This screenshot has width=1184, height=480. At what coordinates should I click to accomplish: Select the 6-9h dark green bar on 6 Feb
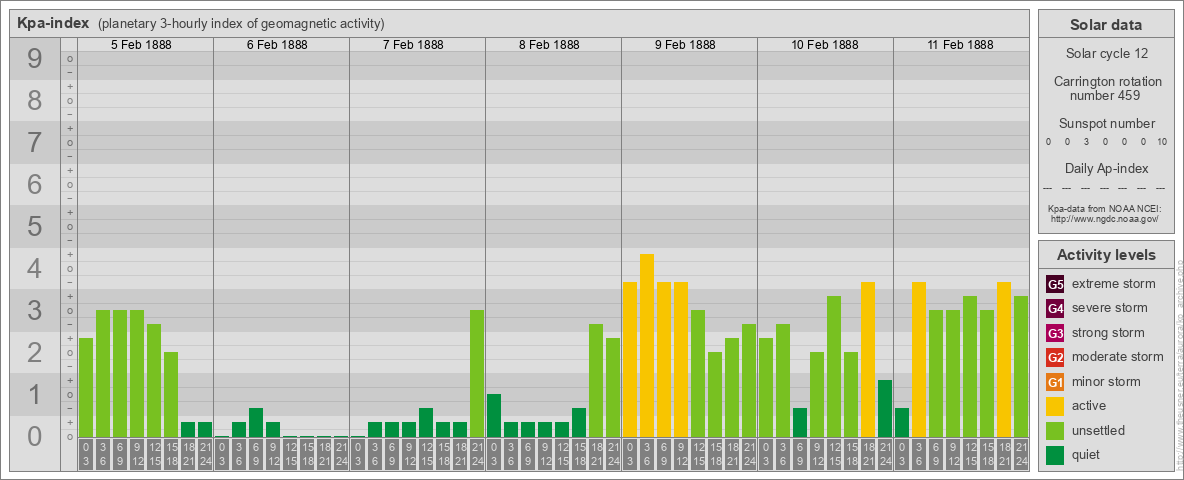pyautogui.click(x=256, y=423)
